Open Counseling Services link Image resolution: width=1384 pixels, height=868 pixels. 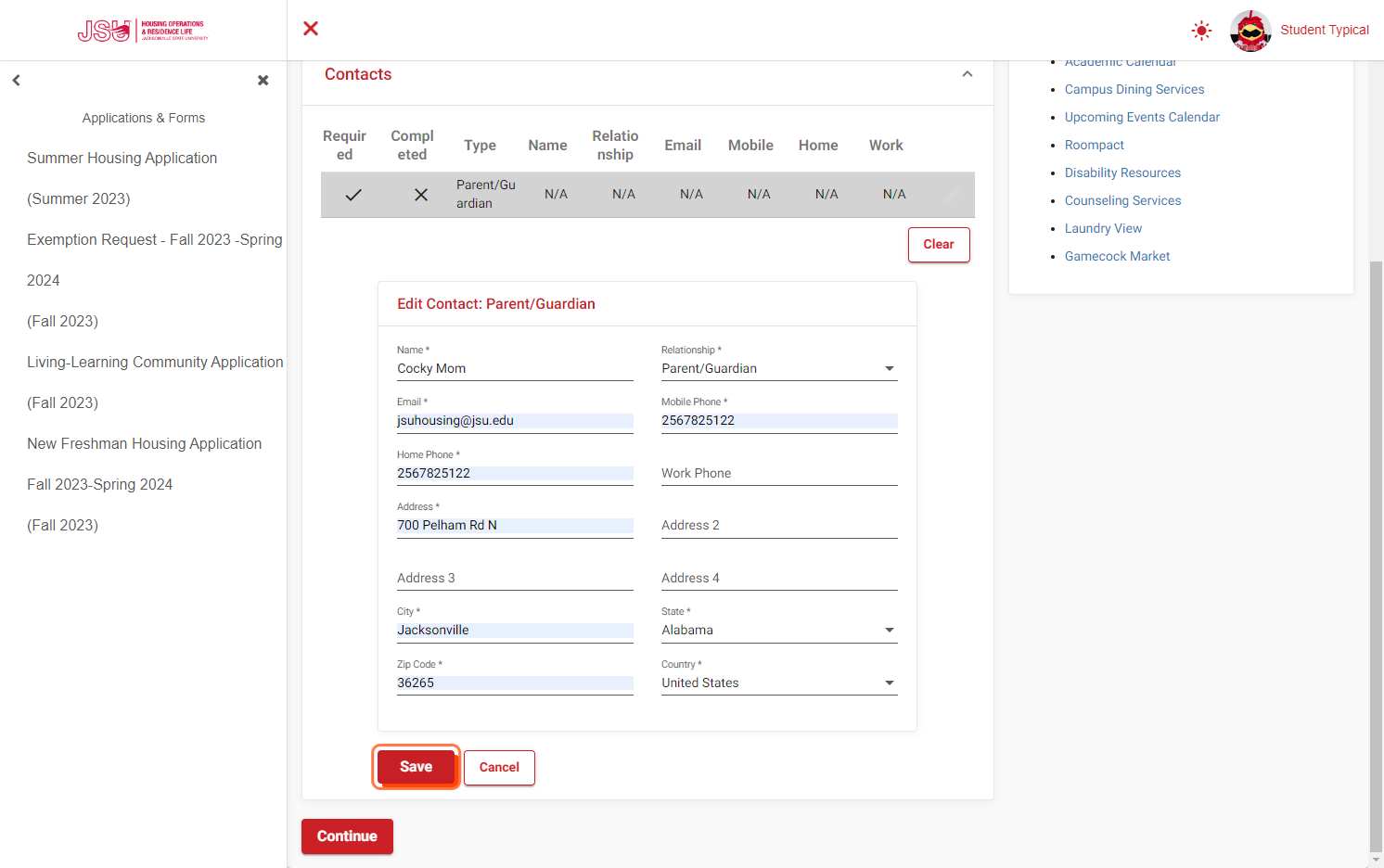click(1122, 200)
